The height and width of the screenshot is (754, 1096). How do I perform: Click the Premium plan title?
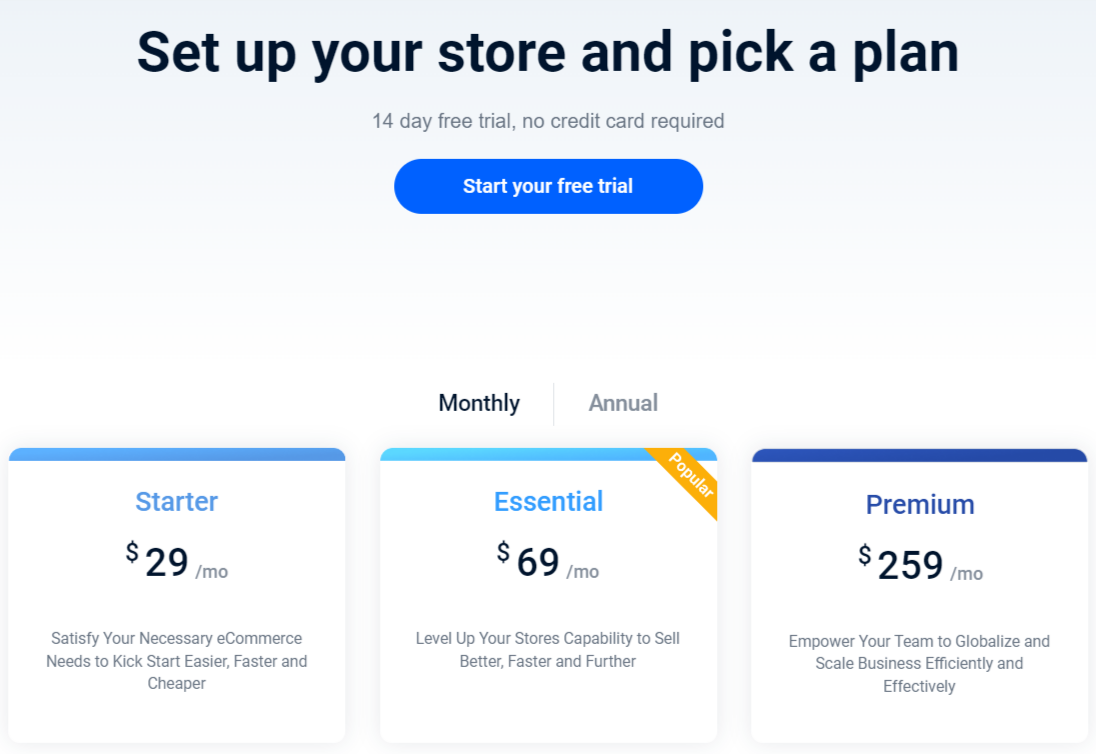(x=919, y=505)
